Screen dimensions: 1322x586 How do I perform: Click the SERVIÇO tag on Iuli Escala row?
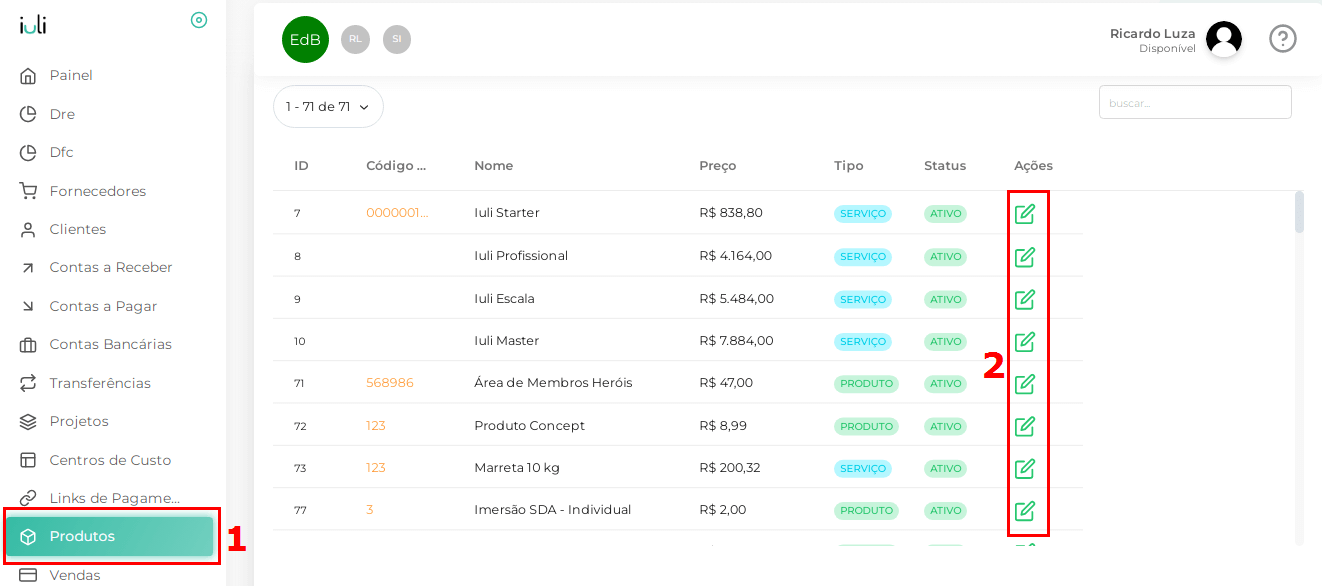click(x=863, y=299)
